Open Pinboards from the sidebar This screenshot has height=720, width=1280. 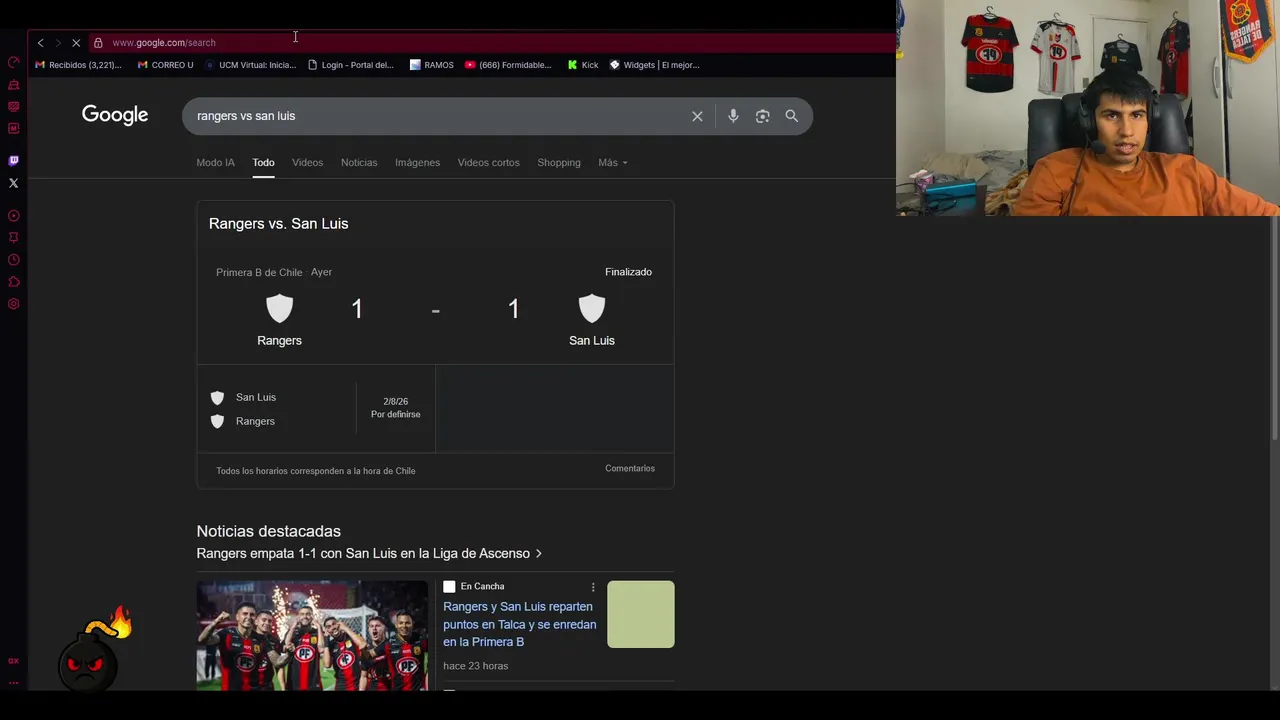click(x=14, y=238)
